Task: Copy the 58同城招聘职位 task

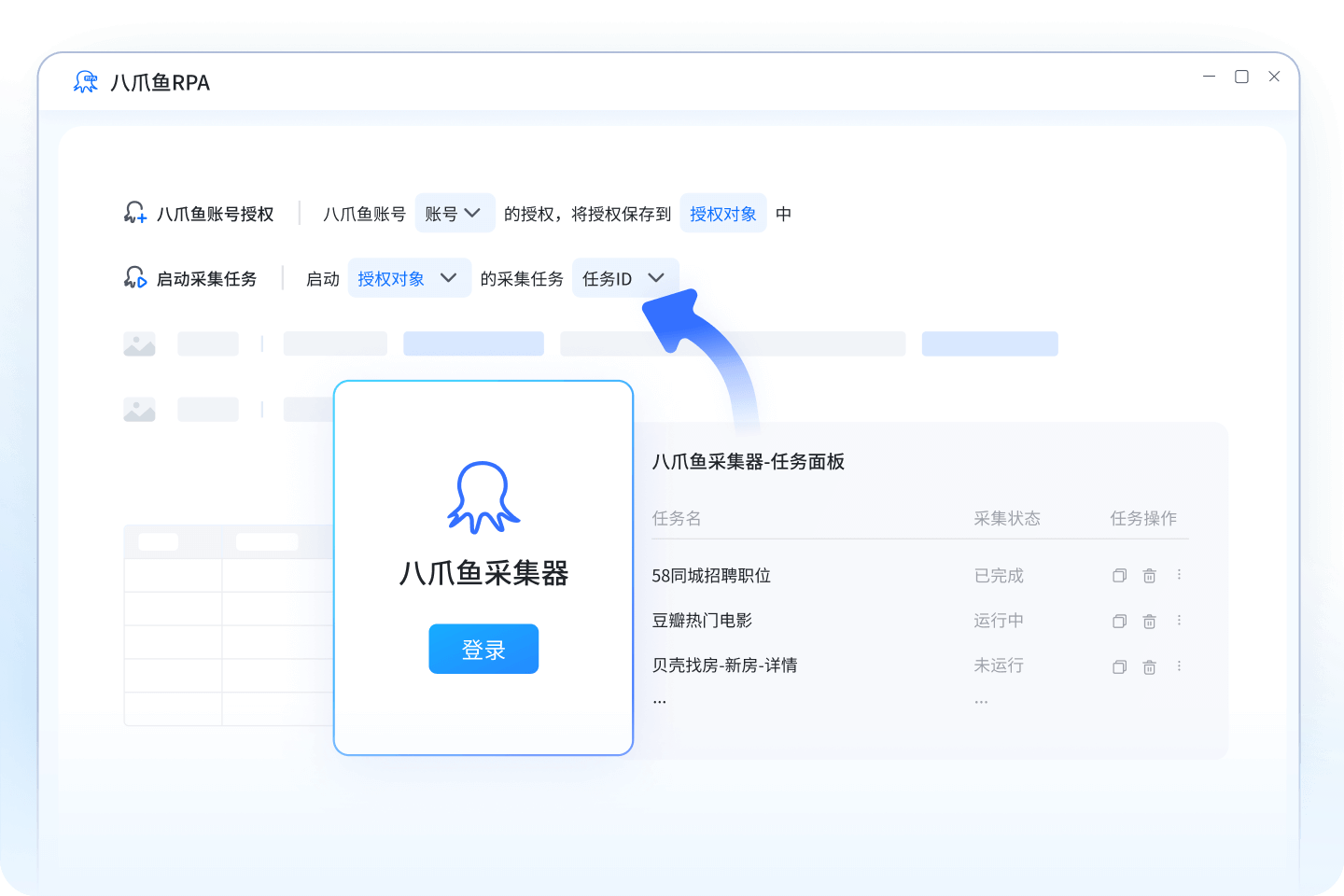Action: tap(1119, 576)
